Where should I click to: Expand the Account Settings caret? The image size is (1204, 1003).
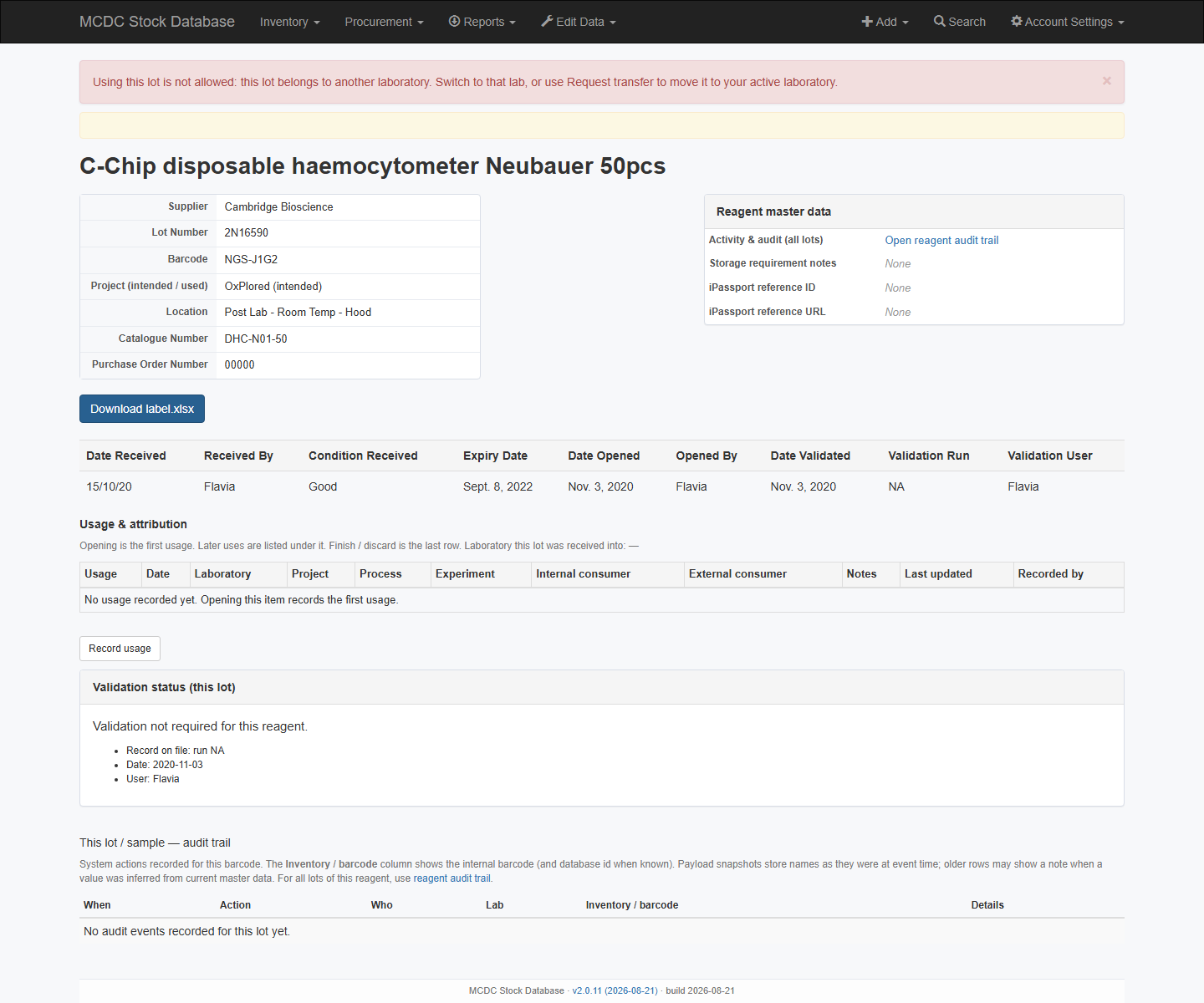pos(1121,23)
